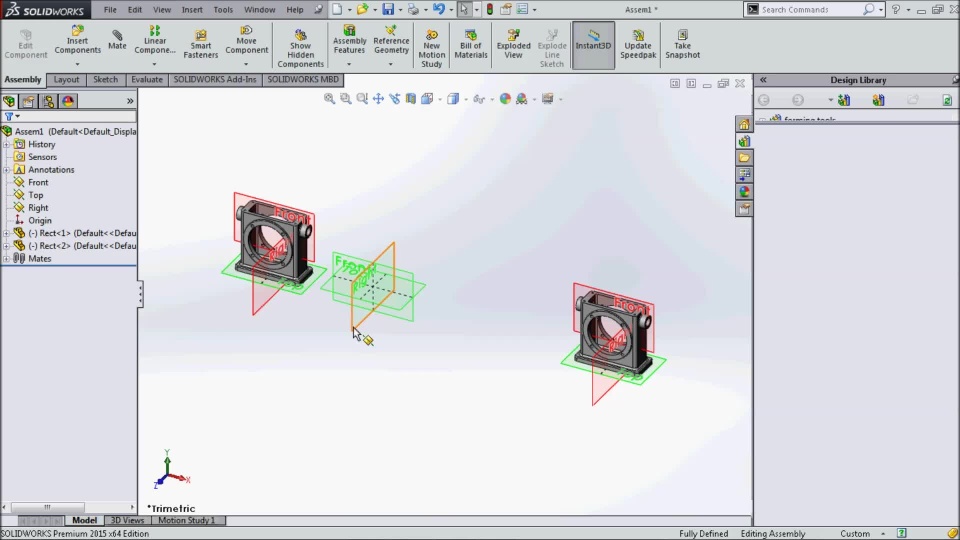Click the Reference Geometry tool

pyautogui.click(x=391, y=40)
